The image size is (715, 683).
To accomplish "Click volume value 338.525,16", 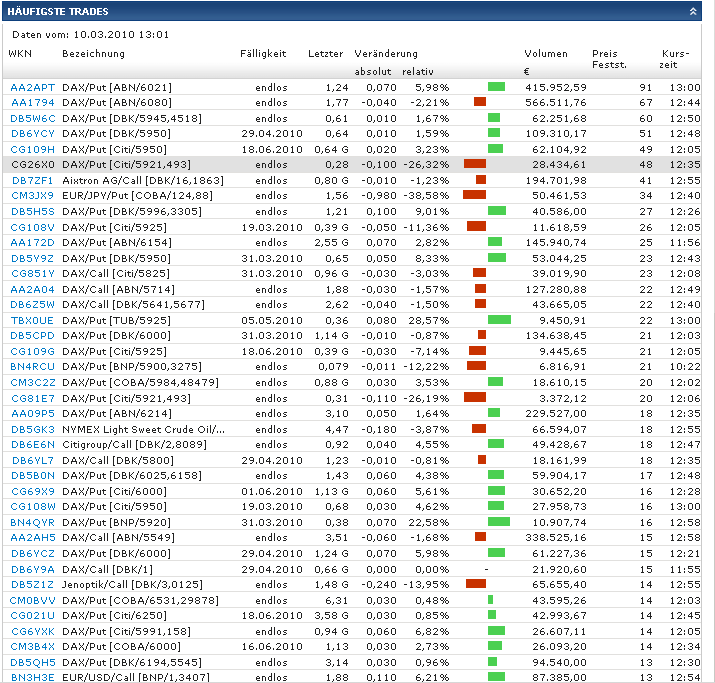I will tap(556, 538).
